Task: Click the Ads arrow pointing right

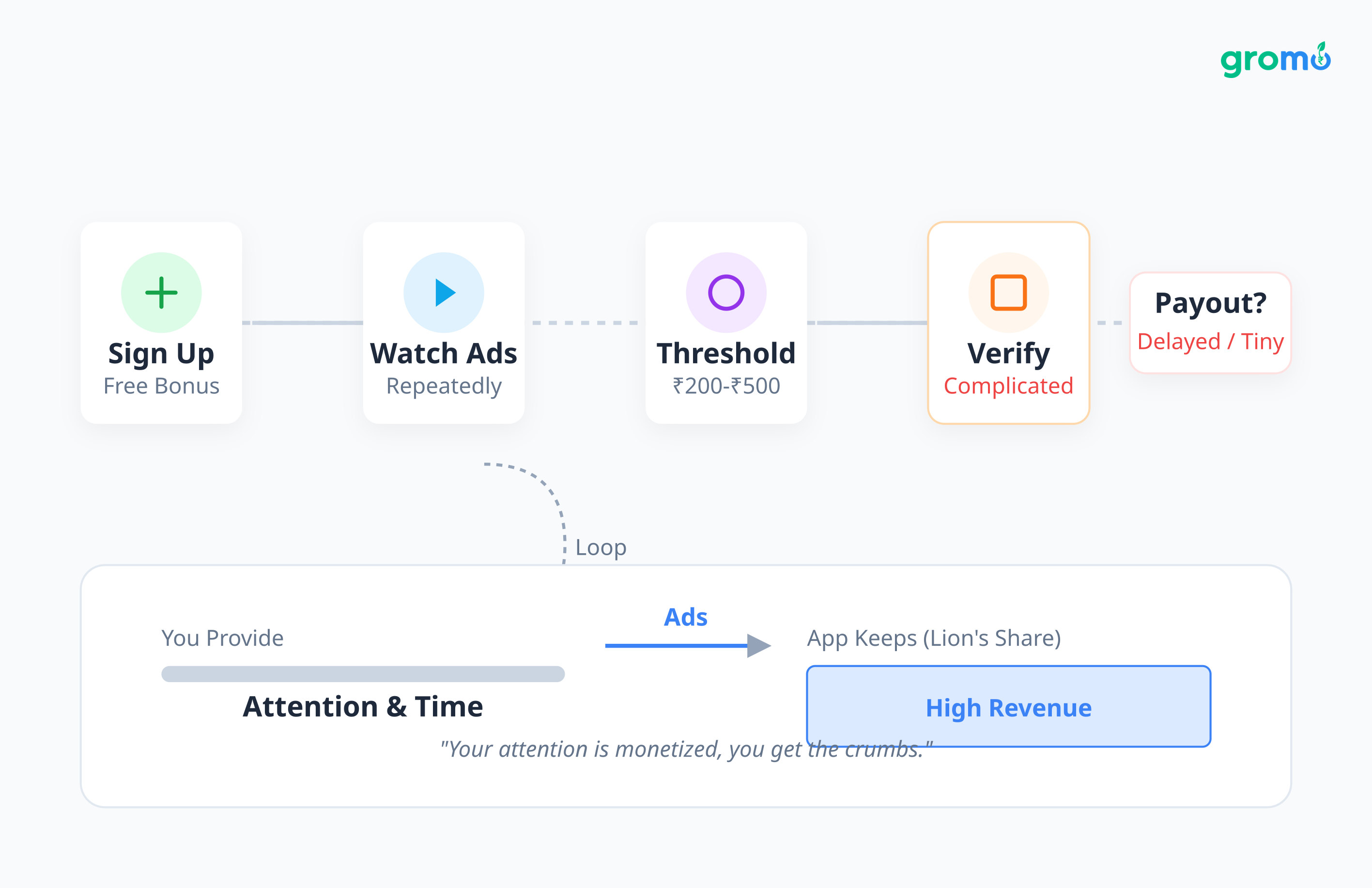Action: [688, 645]
